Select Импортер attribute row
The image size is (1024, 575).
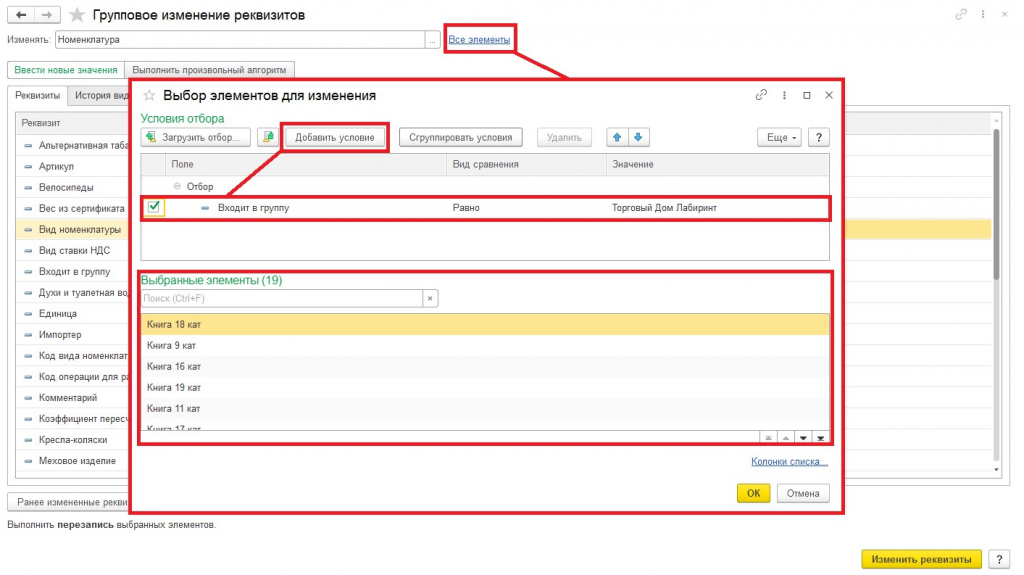tap(73, 335)
